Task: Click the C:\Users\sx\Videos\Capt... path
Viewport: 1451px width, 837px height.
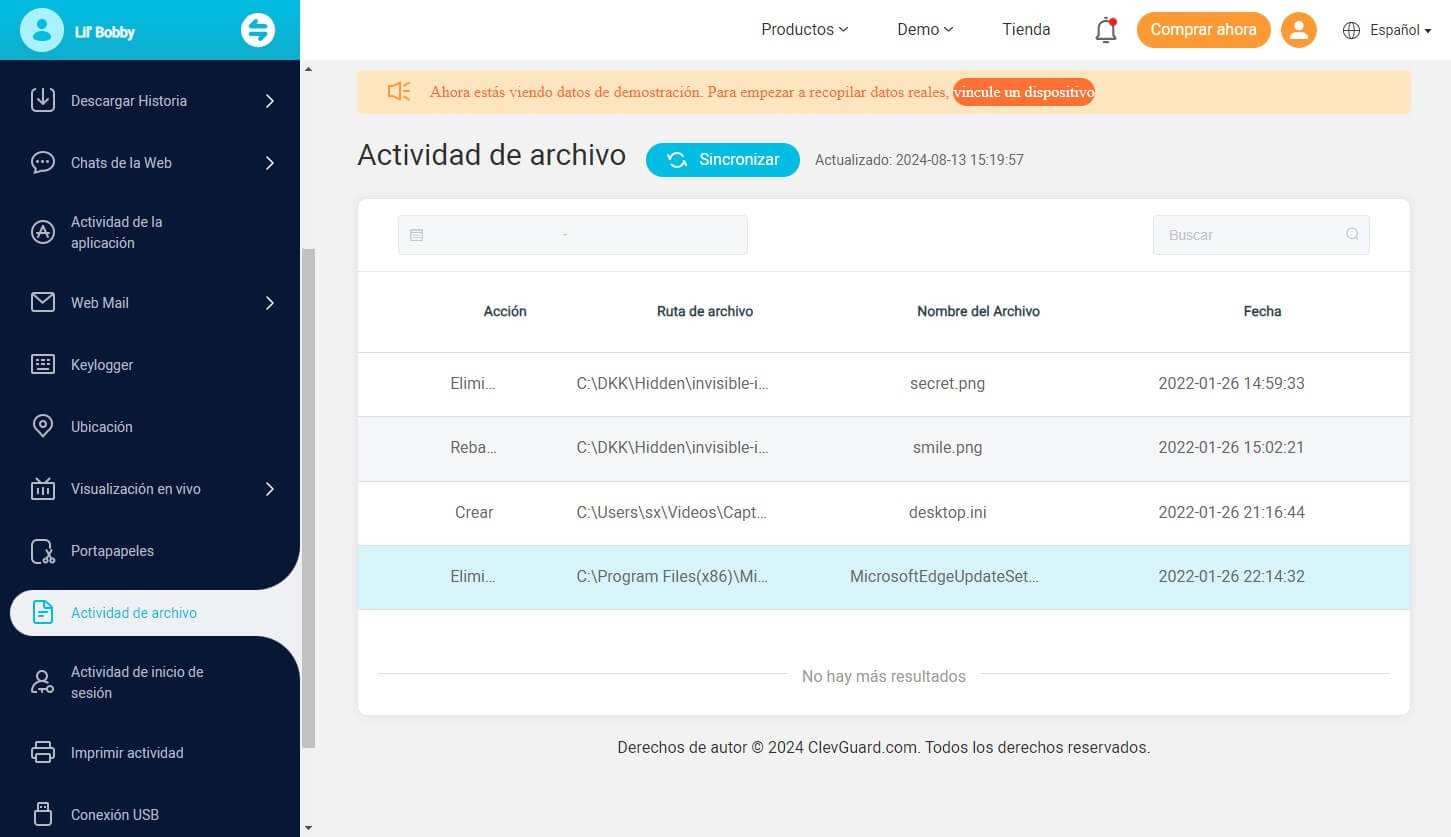Action: pos(673,512)
